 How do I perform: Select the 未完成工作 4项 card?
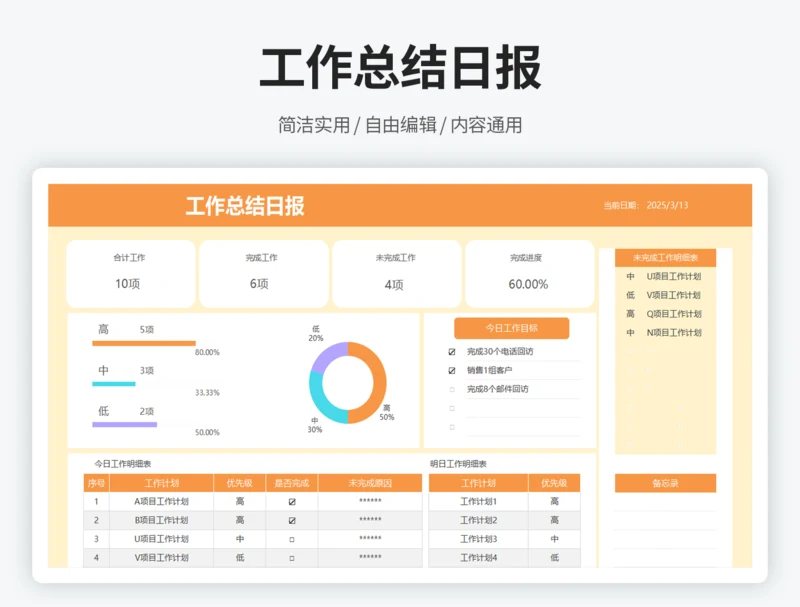(x=396, y=273)
